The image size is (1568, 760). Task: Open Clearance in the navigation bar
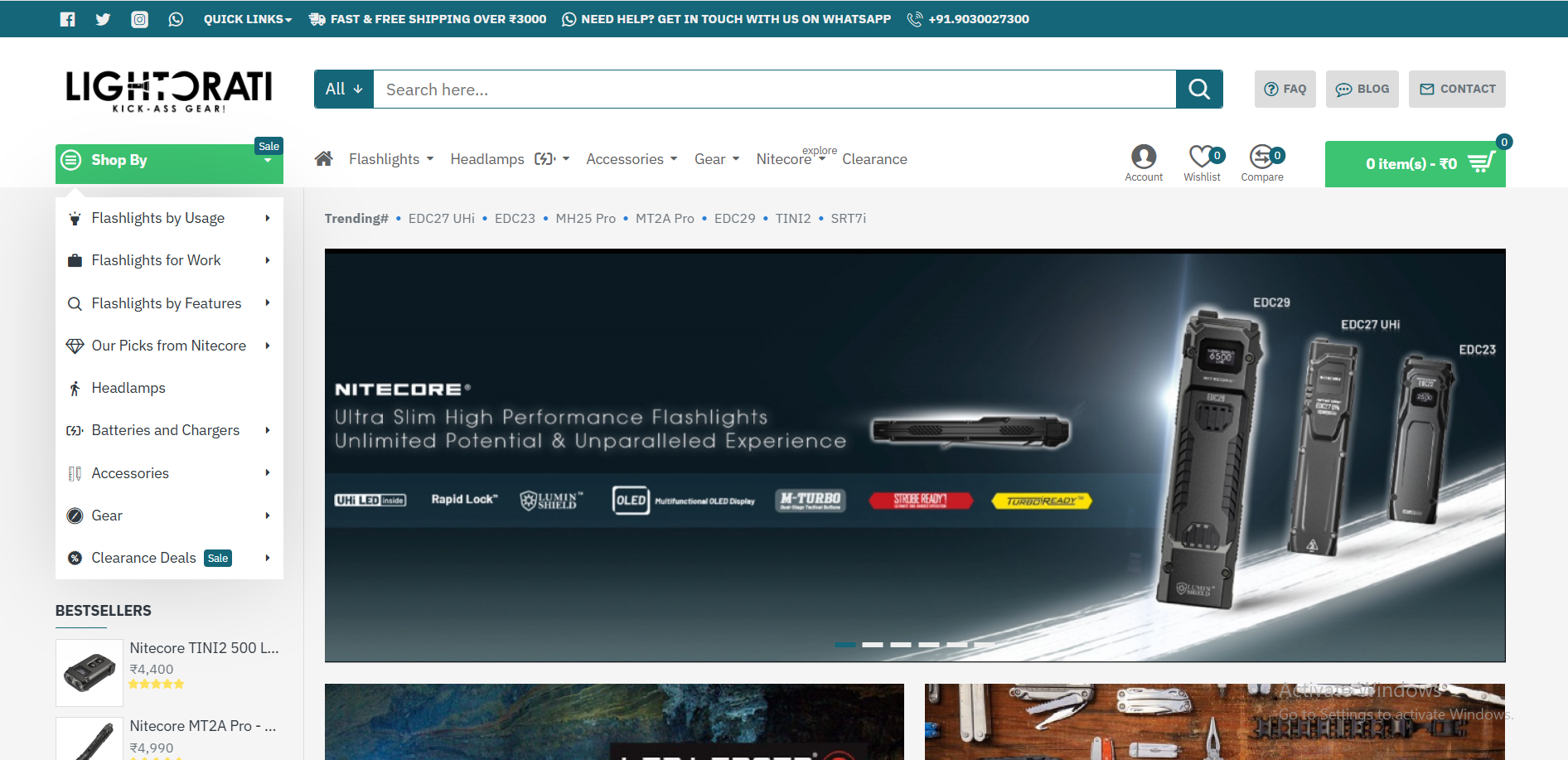(x=874, y=159)
